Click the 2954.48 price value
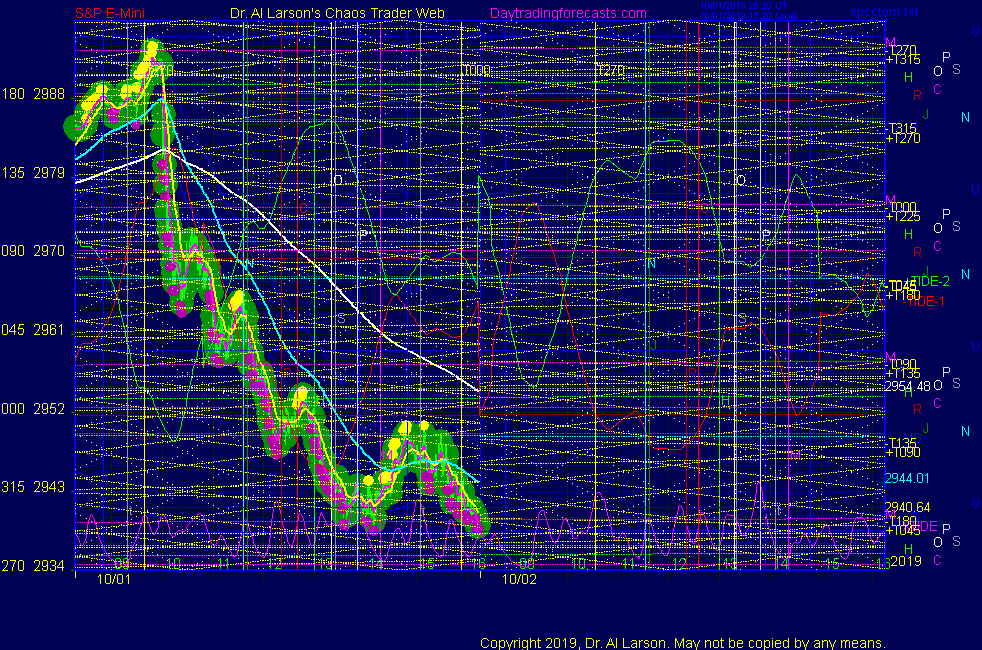Viewport: 982px width, 650px height. pos(907,386)
